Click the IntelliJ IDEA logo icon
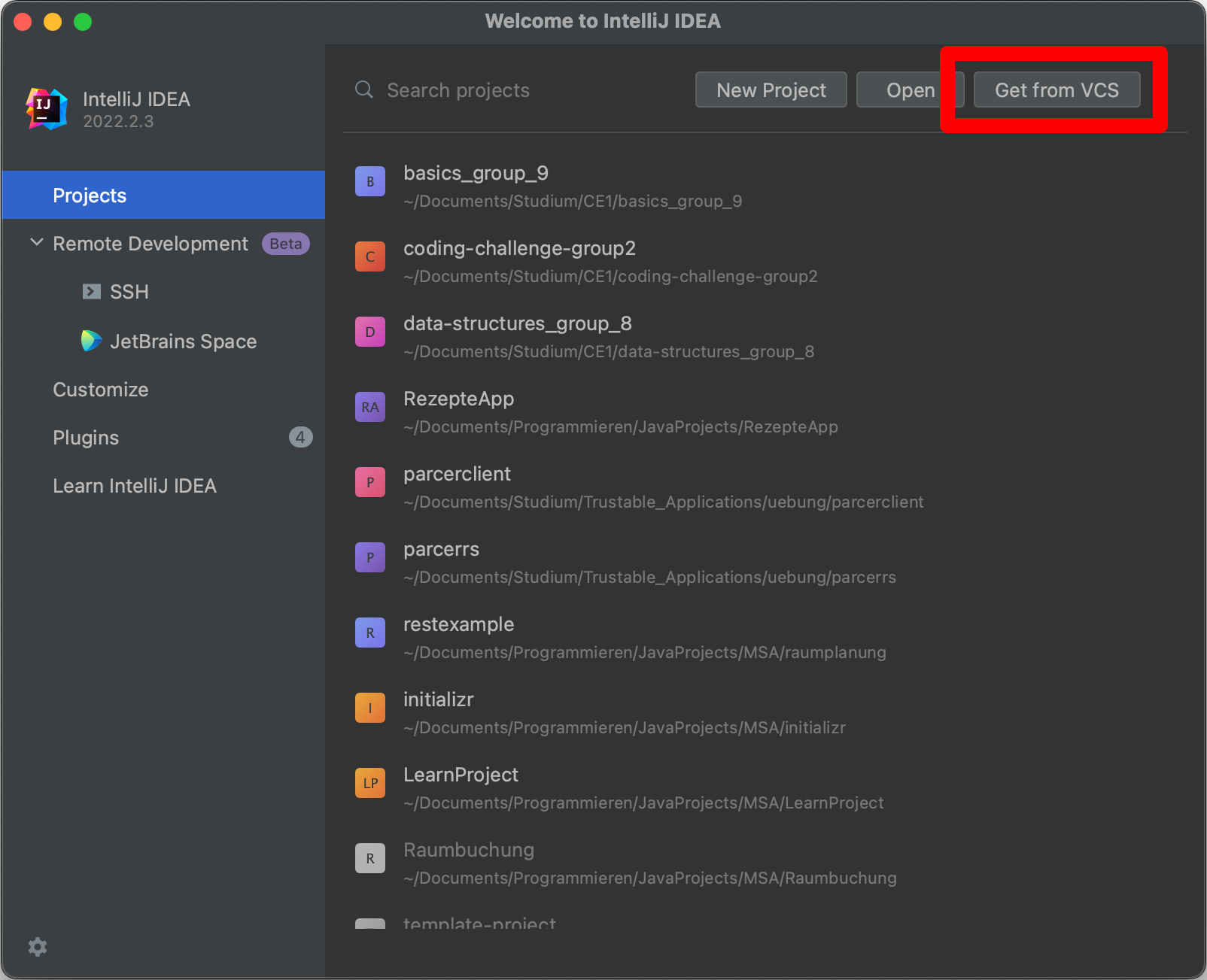The height and width of the screenshot is (980, 1207). [47, 109]
